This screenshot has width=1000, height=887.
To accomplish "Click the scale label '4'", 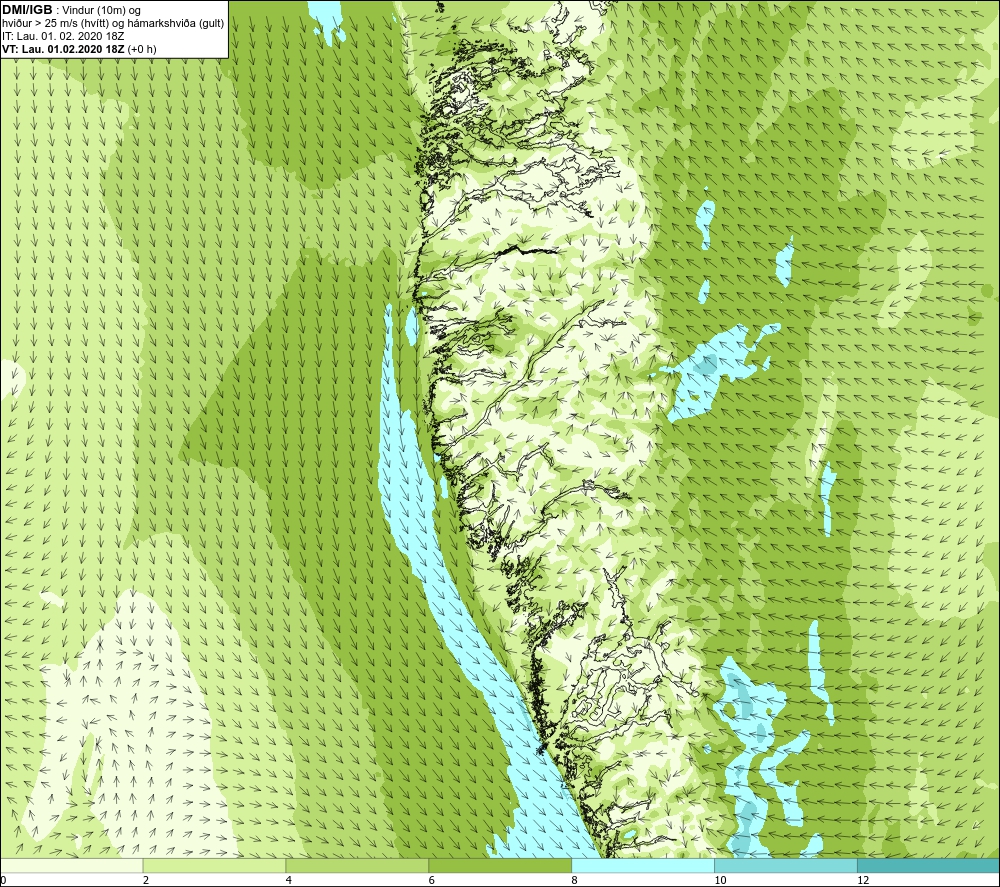I will click(x=289, y=881).
